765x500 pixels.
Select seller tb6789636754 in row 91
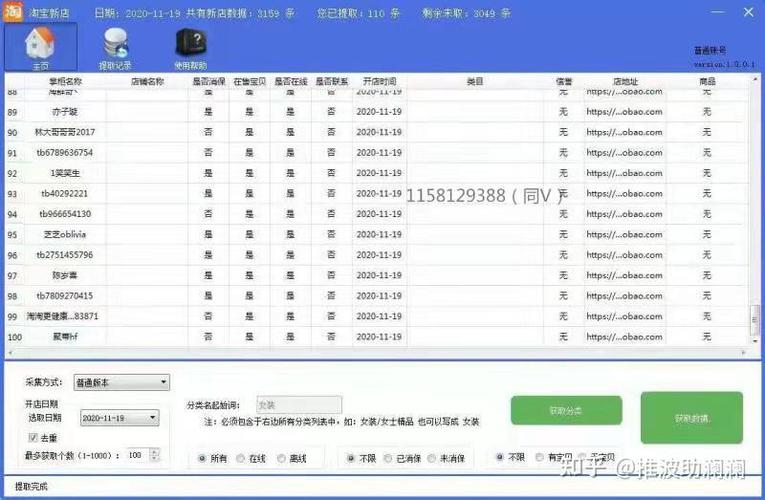coord(65,153)
